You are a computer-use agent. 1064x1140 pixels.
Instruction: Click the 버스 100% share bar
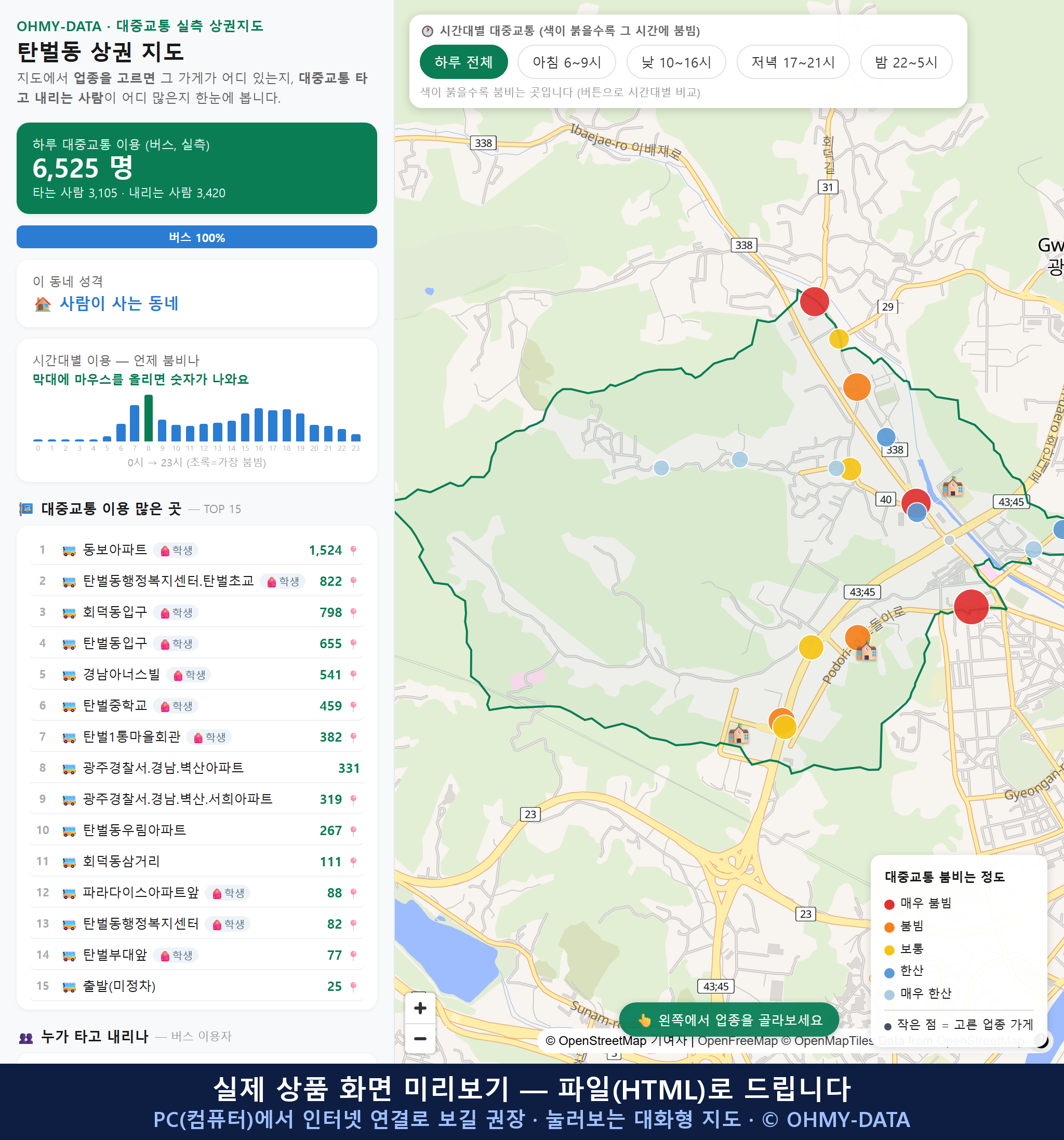[197, 237]
